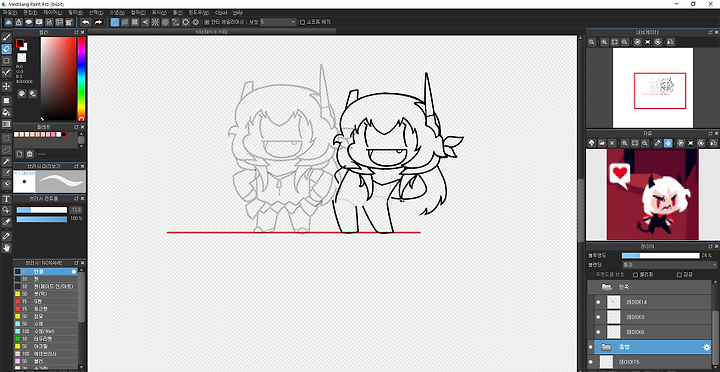This screenshot has width=720, height=372.
Task: Select the Dot tool below the eraser
Action: [6, 61]
